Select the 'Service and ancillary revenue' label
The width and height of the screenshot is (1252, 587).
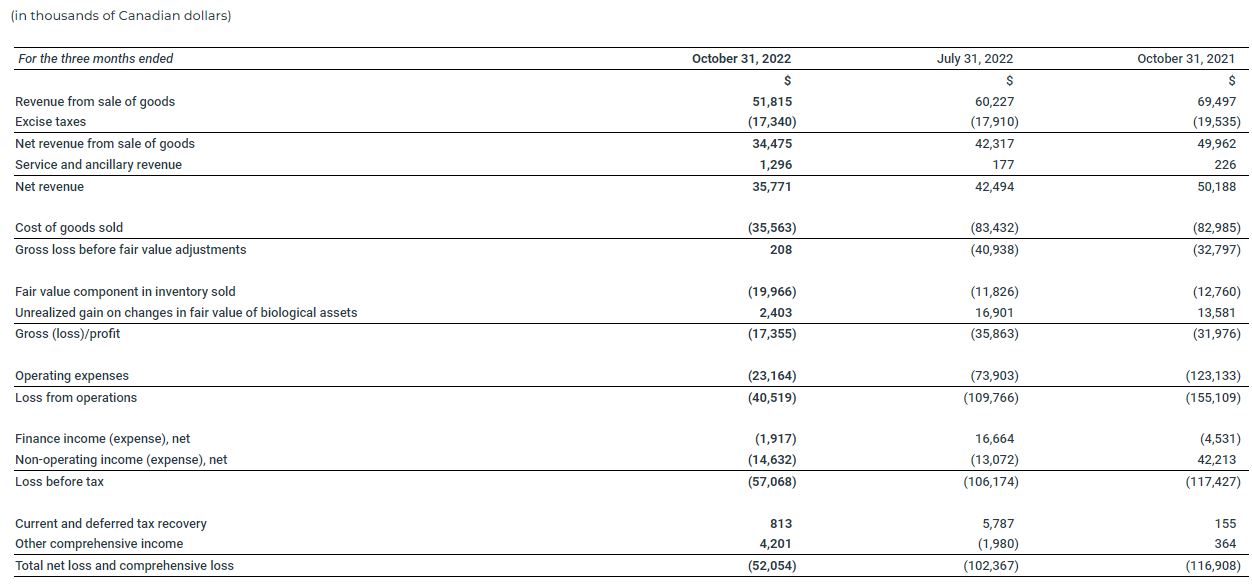[98, 165]
